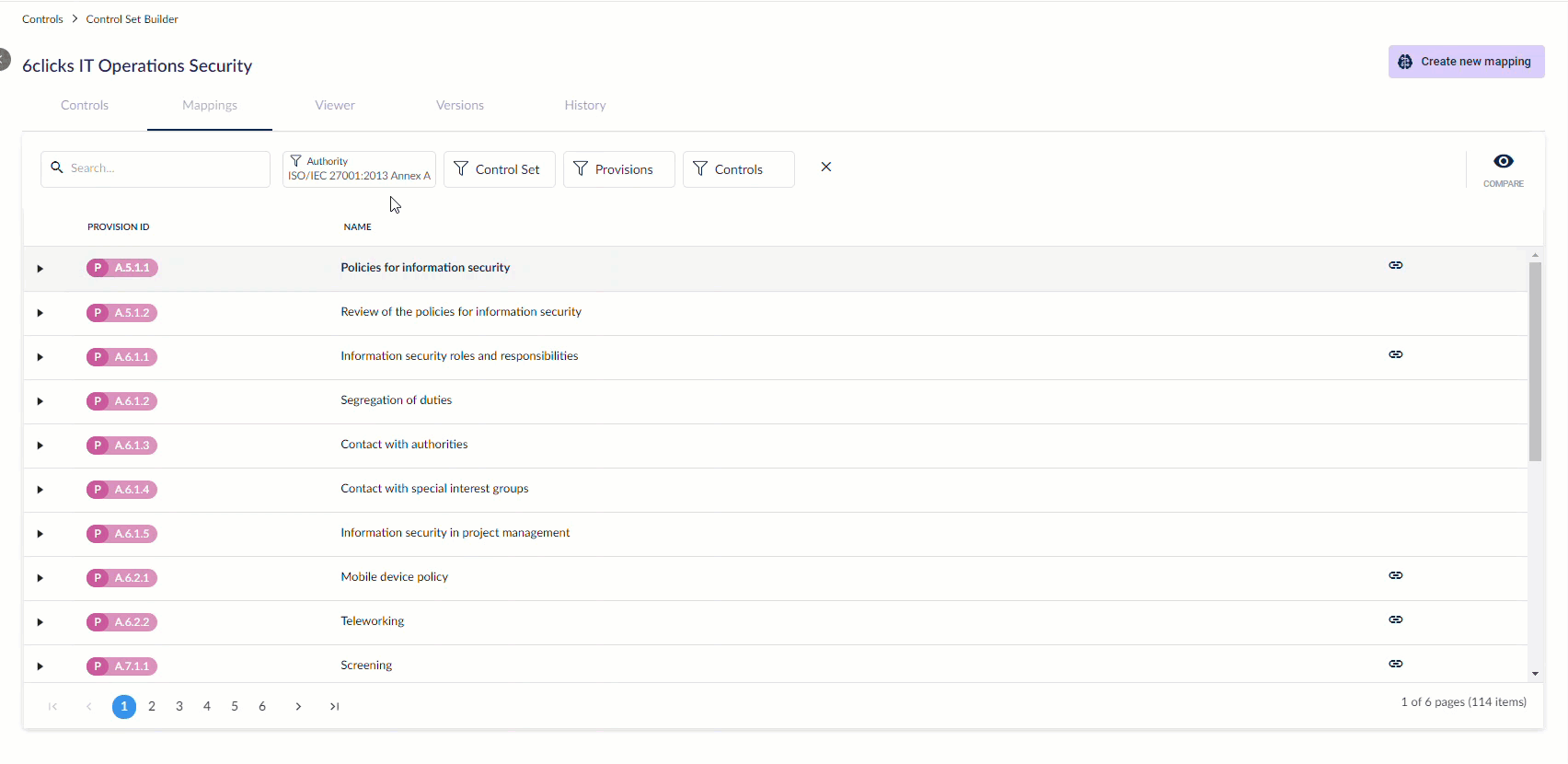Viewport: 1568px width, 764px height.
Task: Switch to the Versions tab
Action: click(x=459, y=106)
